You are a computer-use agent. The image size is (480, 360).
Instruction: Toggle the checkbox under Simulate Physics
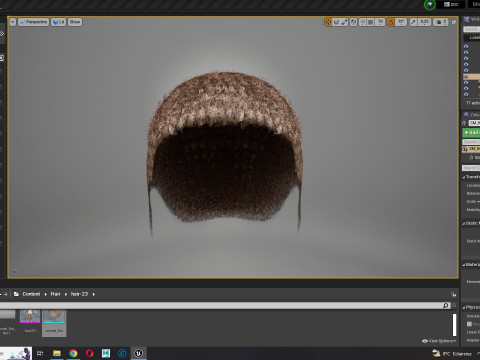pyautogui.click(x=469, y=324)
